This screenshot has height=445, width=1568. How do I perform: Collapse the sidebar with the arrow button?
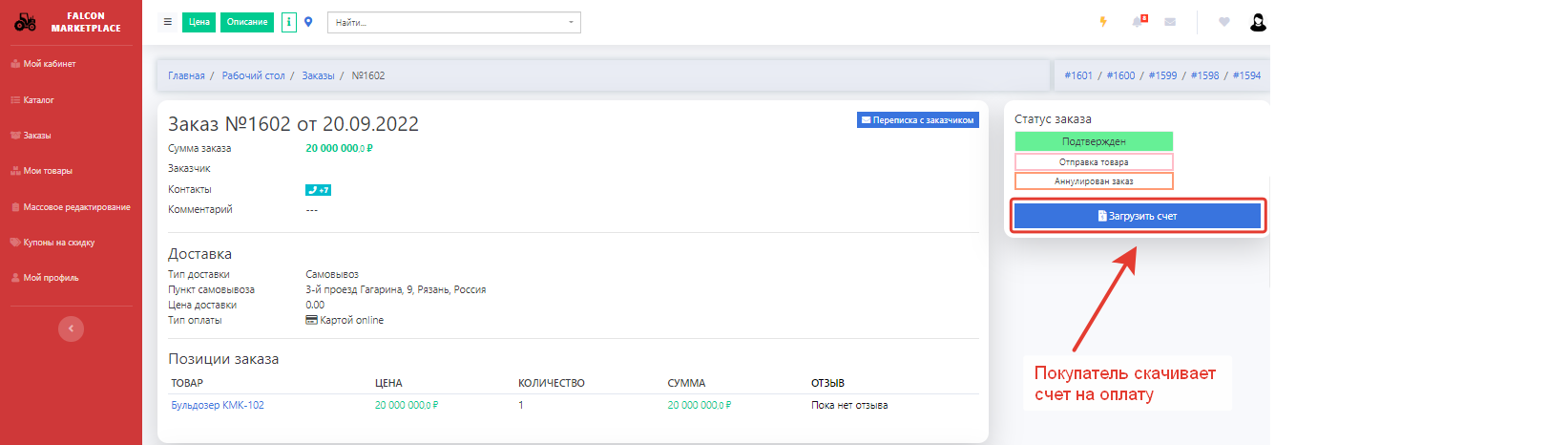coord(71,328)
